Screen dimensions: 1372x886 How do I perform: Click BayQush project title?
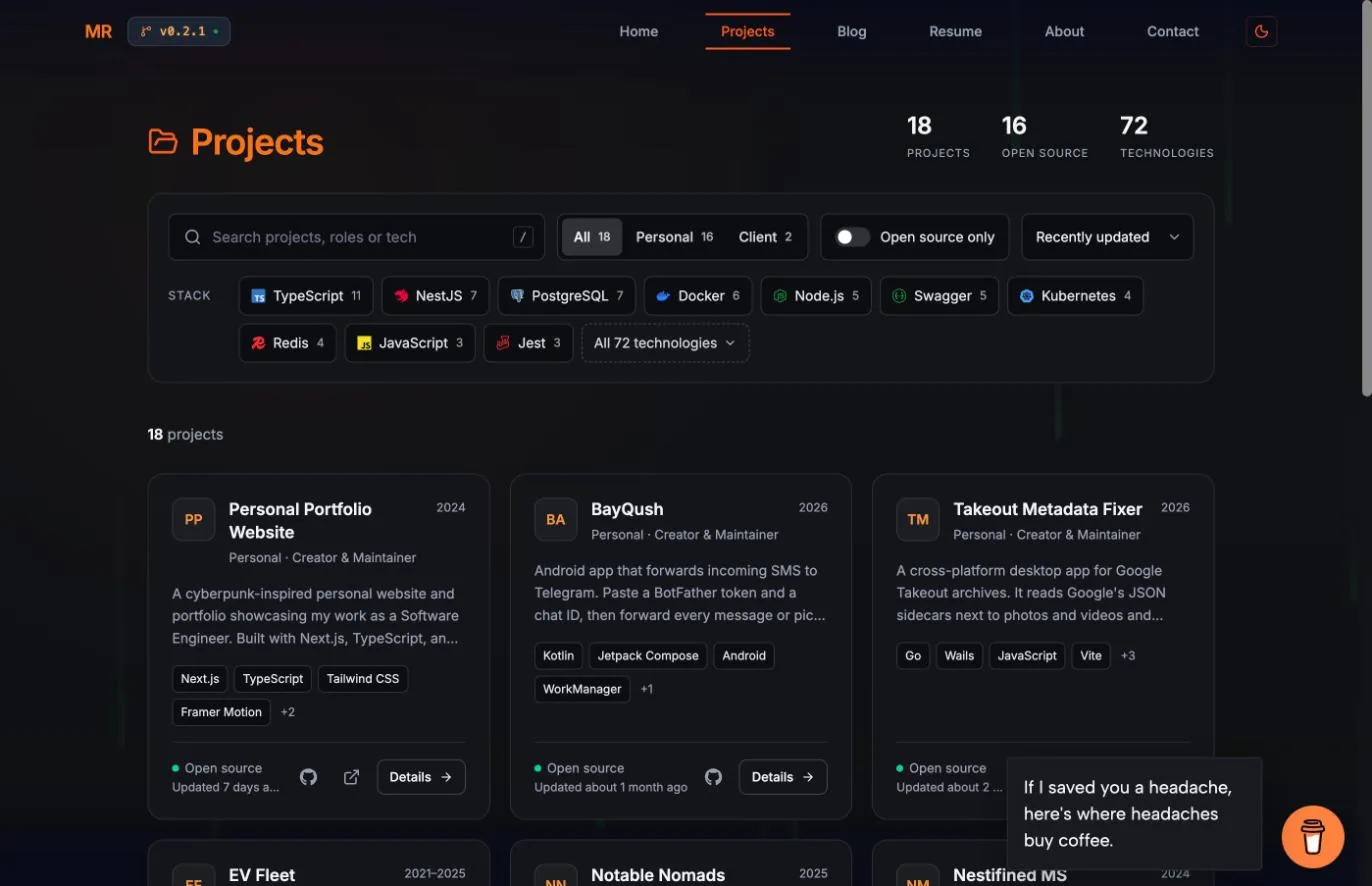[x=627, y=509]
